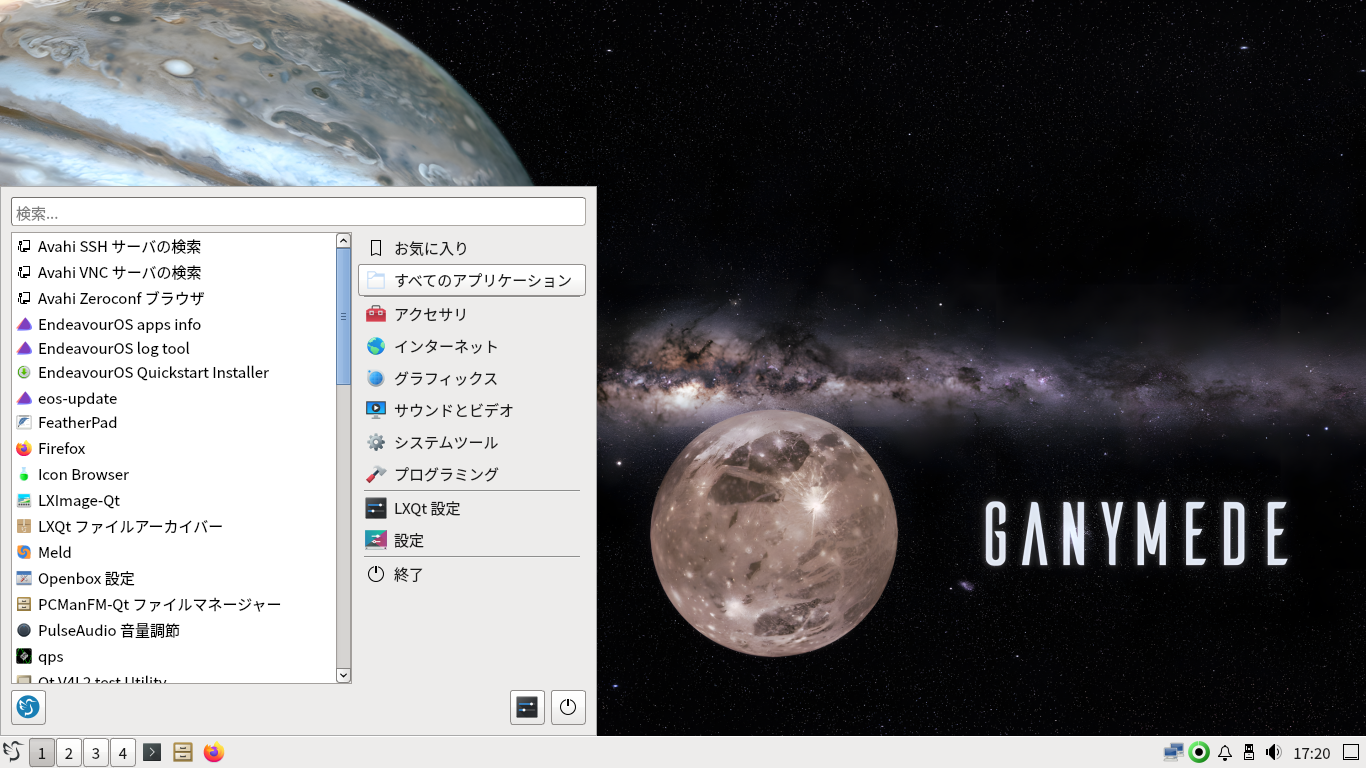Switch to virtual desktop 2
This screenshot has height=768, width=1366.
tap(69, 752)
